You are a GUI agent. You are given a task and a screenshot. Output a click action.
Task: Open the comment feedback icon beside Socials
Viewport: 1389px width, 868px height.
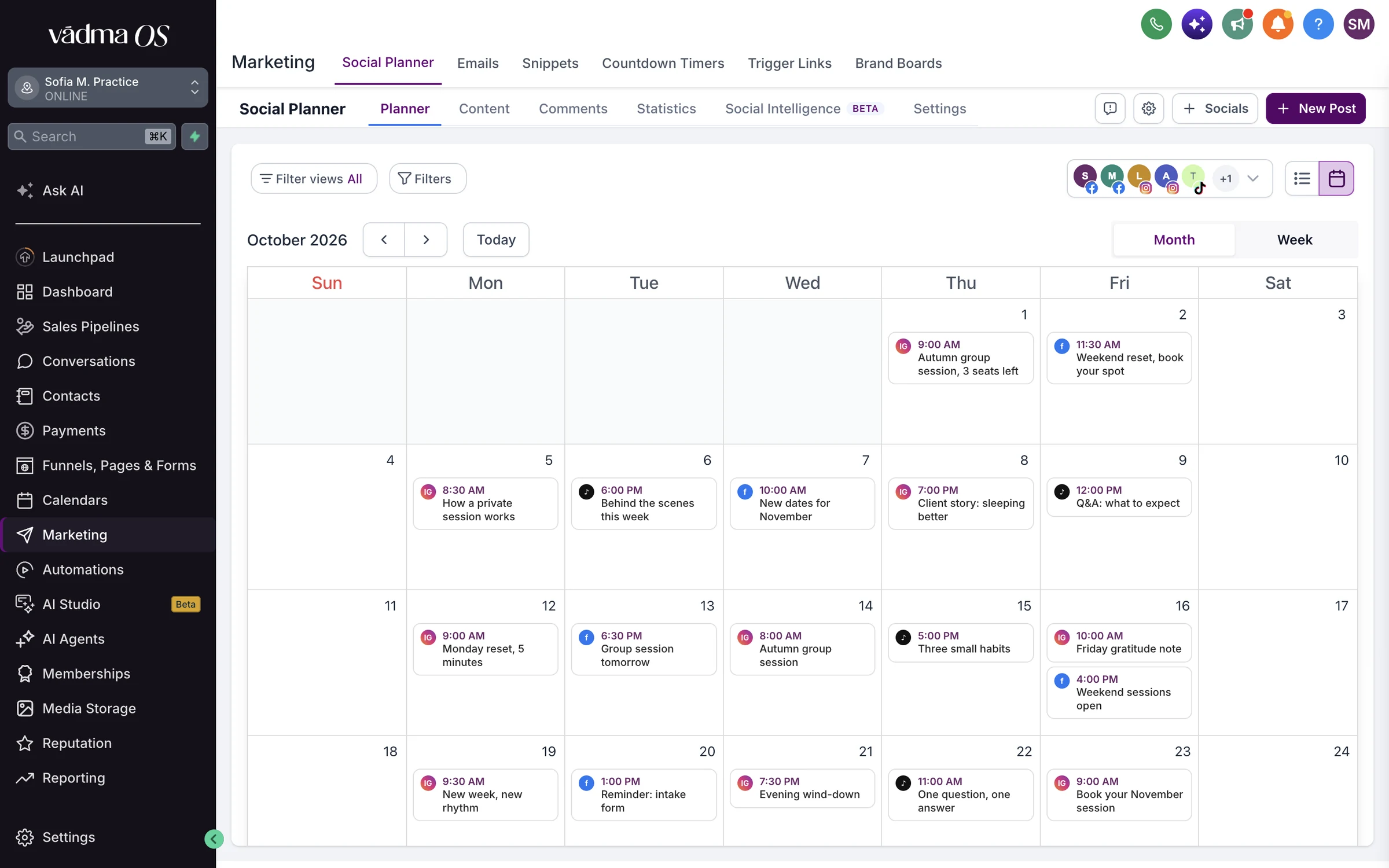click(x=1109, y=108)
